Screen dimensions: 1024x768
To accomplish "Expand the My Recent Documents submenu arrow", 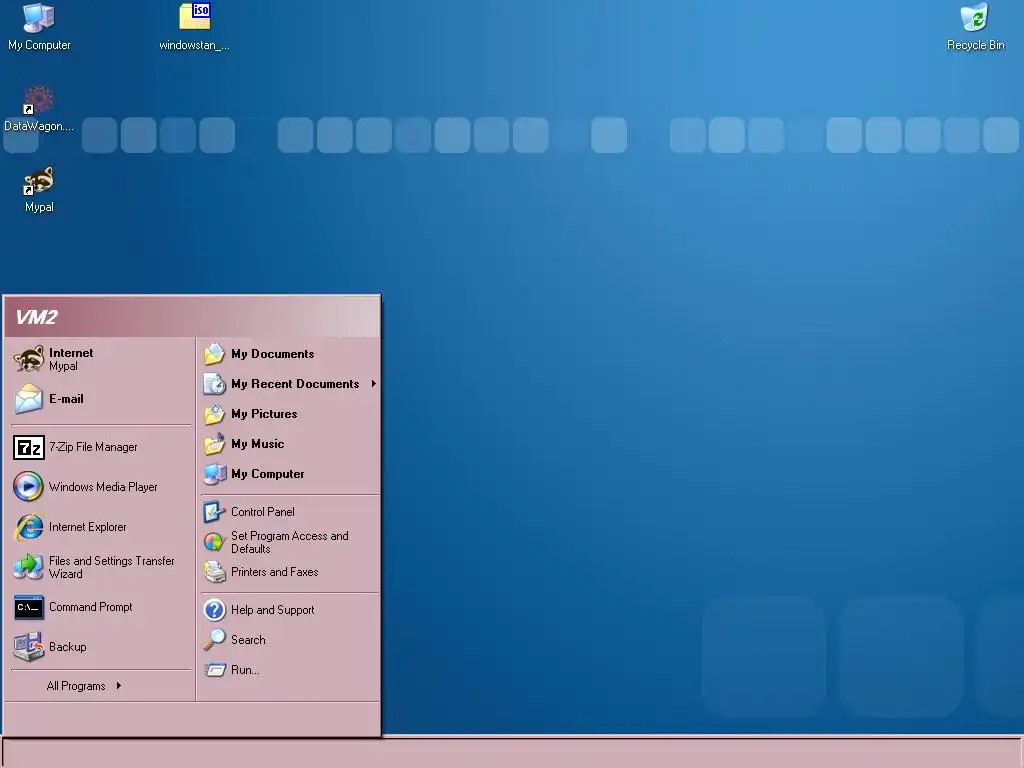I will tap(374, 384).
